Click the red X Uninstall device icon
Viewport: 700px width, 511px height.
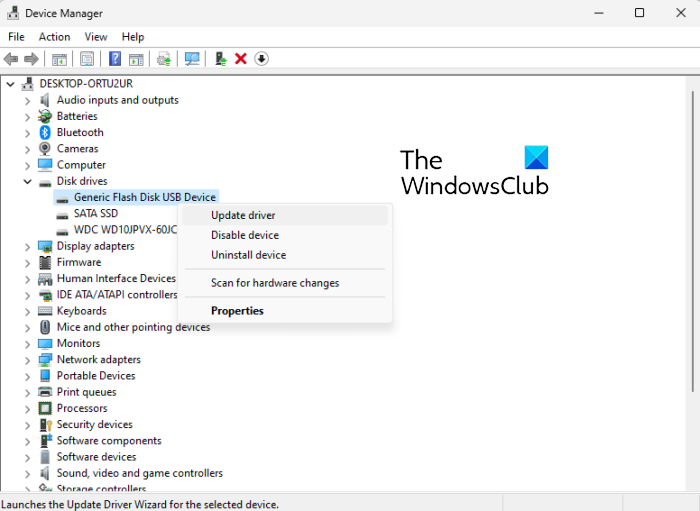point(241,59)
